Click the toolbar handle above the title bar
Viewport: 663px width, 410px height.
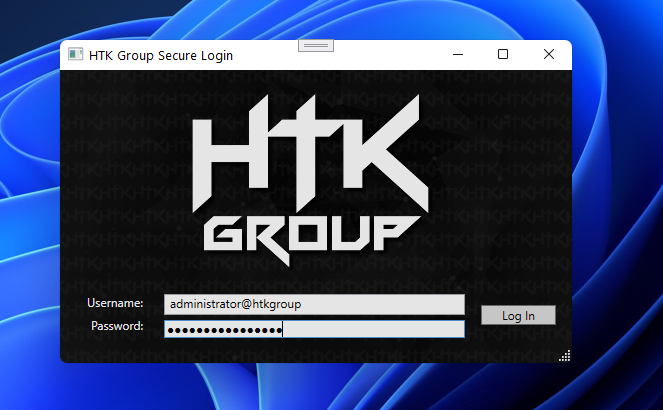click(316, 46)
